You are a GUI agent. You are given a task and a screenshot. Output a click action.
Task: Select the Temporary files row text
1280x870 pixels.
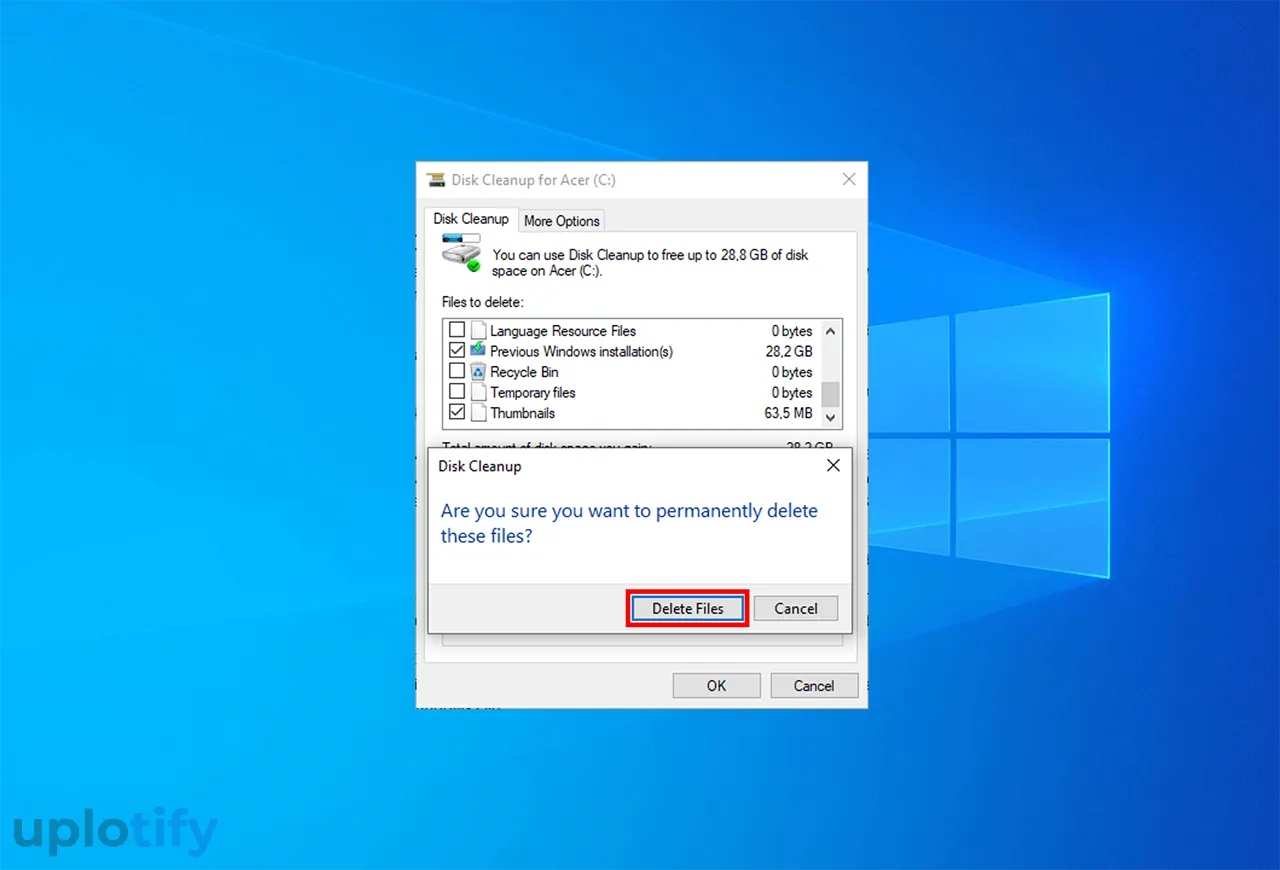(x=533, y=392)
